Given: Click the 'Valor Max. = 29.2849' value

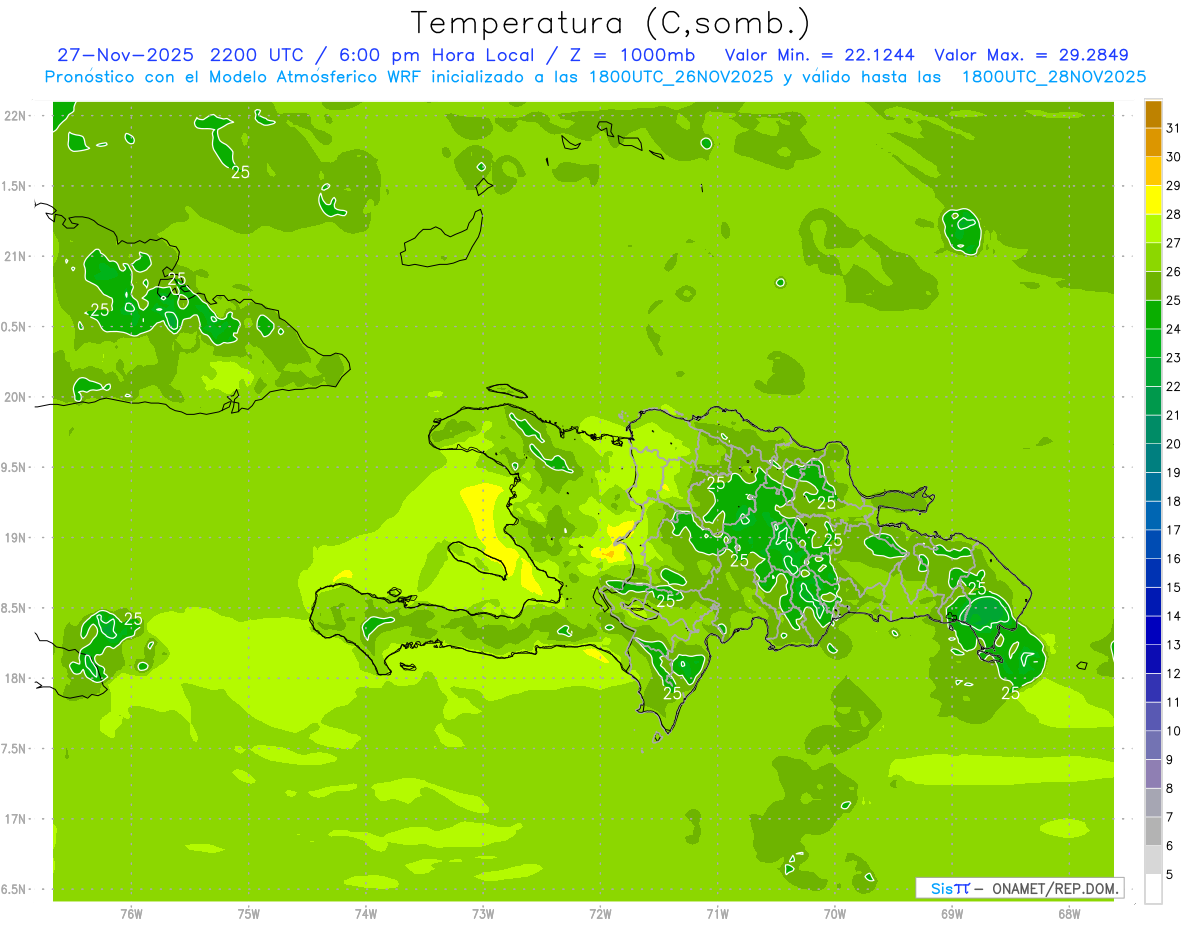Looking at the screenshot, I should click(x=1031, y=55).
